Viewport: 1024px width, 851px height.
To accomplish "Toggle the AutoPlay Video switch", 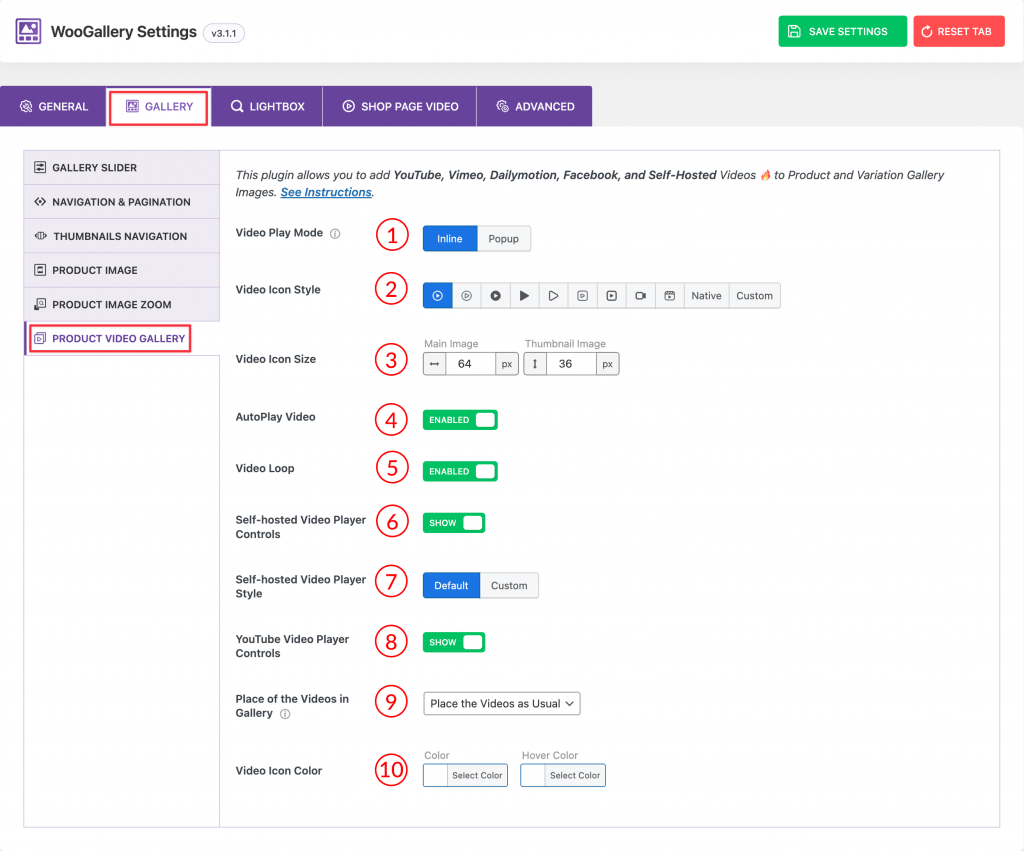I will (460, 420).
